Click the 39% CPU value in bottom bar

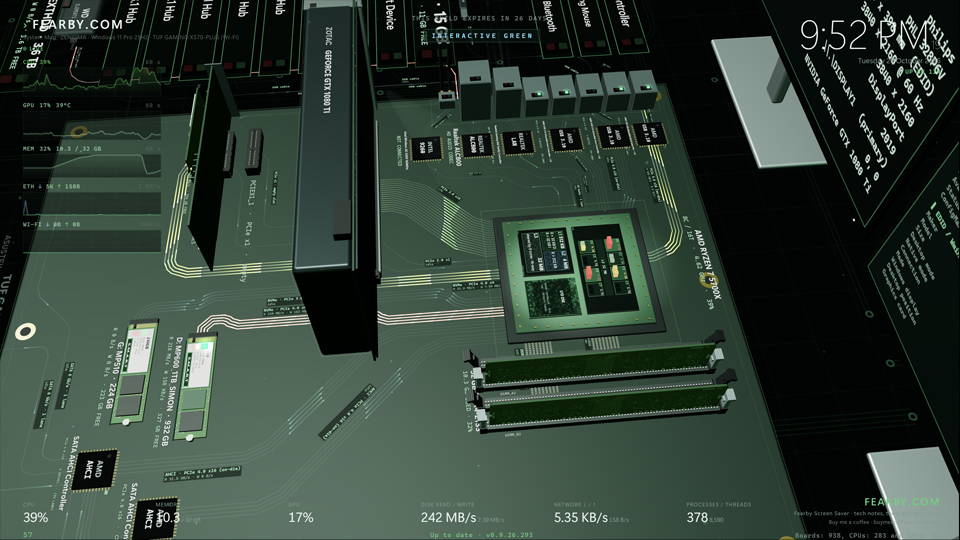(x=36, y=518)
